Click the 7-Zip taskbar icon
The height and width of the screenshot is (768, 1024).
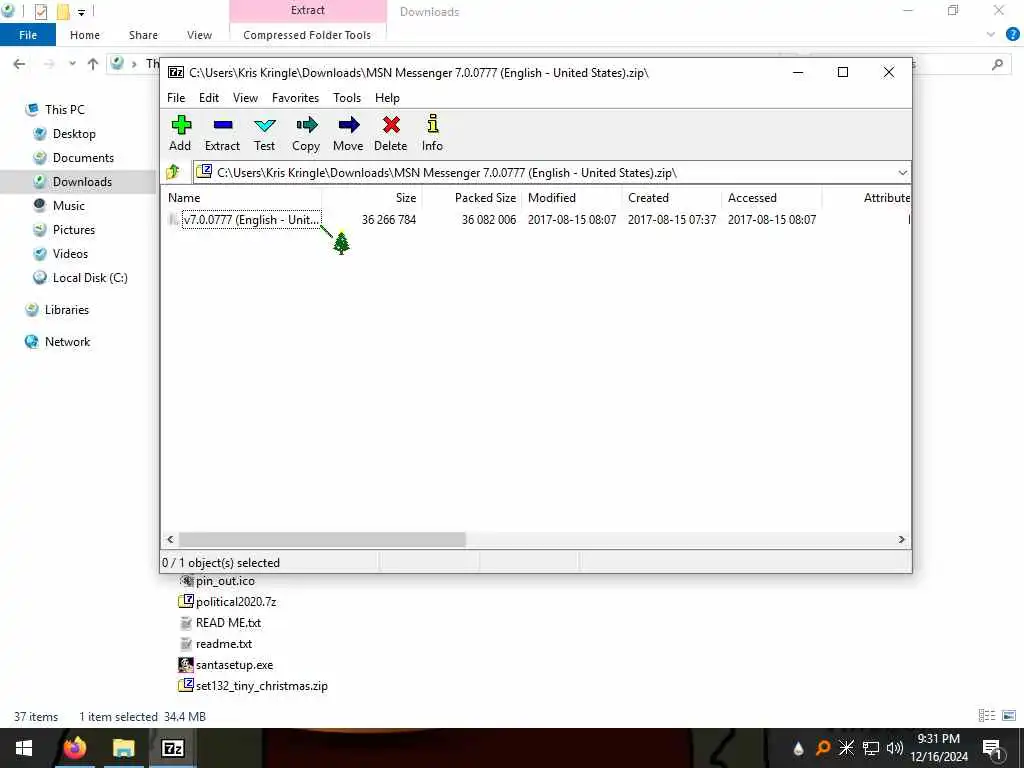[x=172, y=748]
